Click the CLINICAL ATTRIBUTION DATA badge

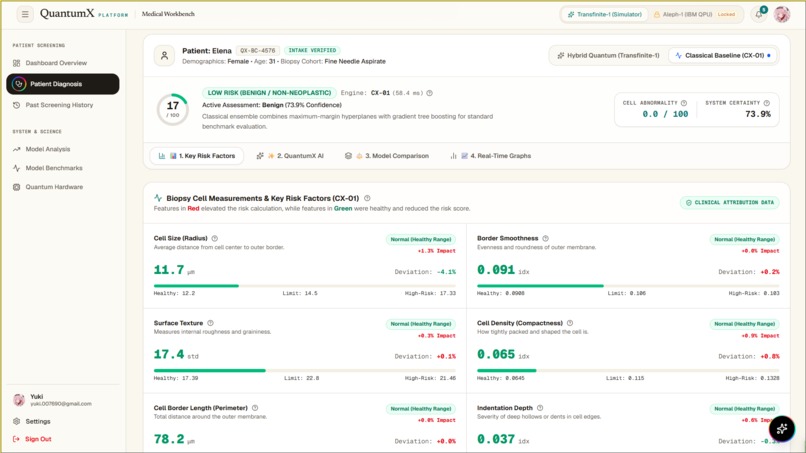point(729,203)
